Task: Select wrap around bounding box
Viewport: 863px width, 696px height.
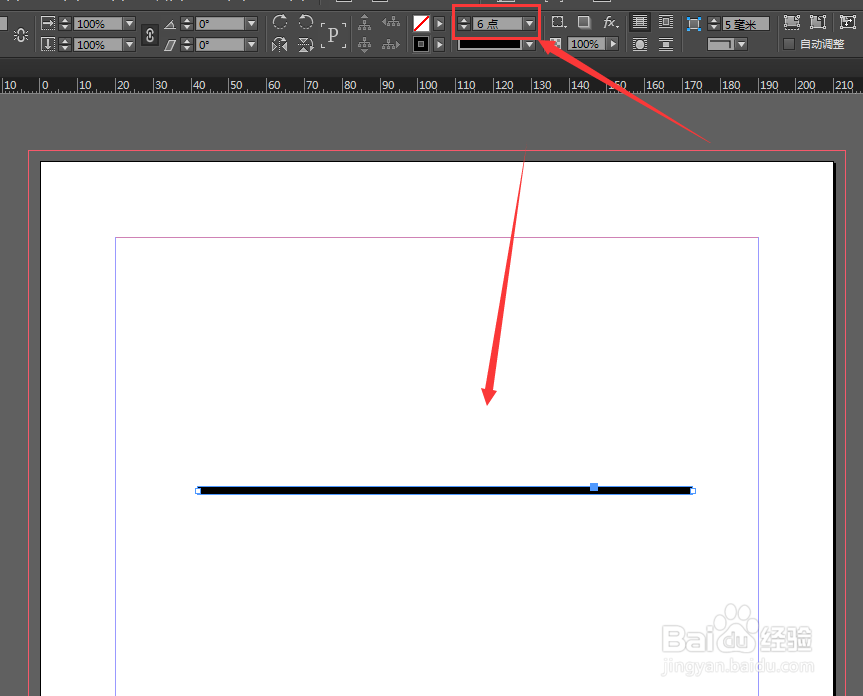Action: click(x=666, y=22)
